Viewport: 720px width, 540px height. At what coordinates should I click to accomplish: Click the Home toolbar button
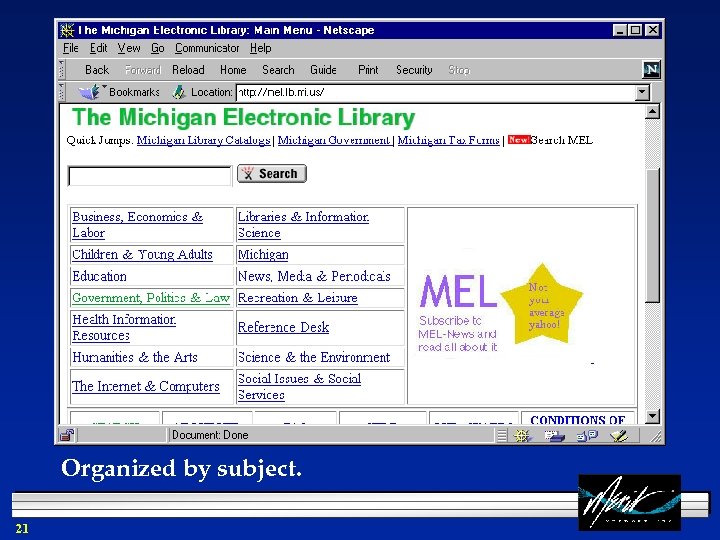(233, 70)
